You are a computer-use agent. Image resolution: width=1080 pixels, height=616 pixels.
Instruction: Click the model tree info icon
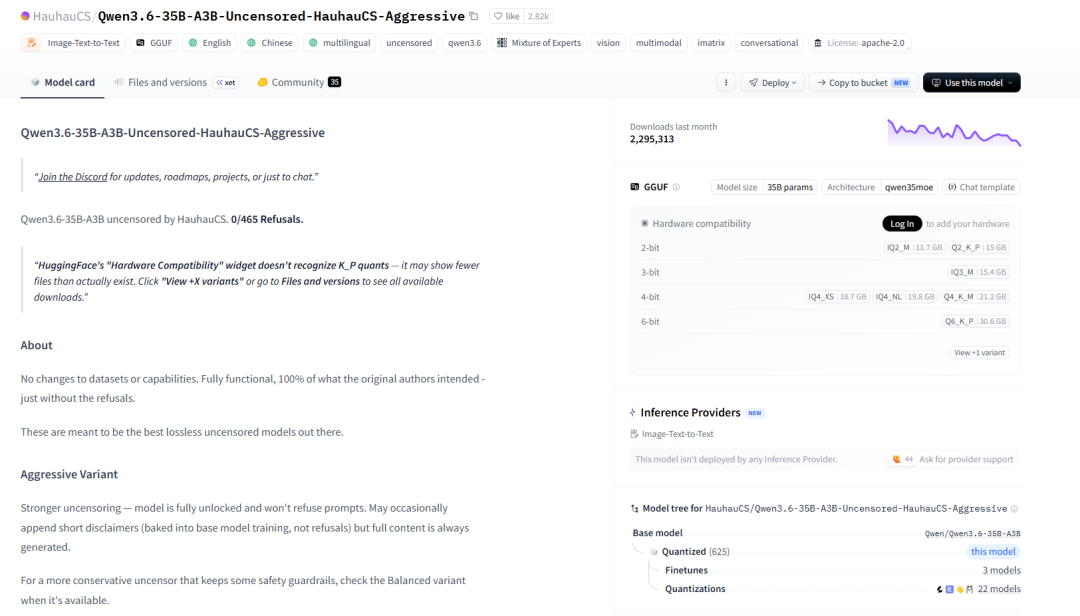tap(1014, 509)
